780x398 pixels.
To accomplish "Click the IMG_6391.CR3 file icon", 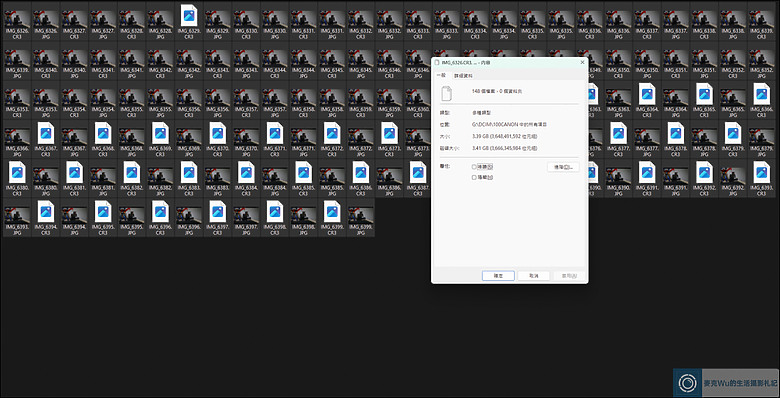I will pos(647,172).
